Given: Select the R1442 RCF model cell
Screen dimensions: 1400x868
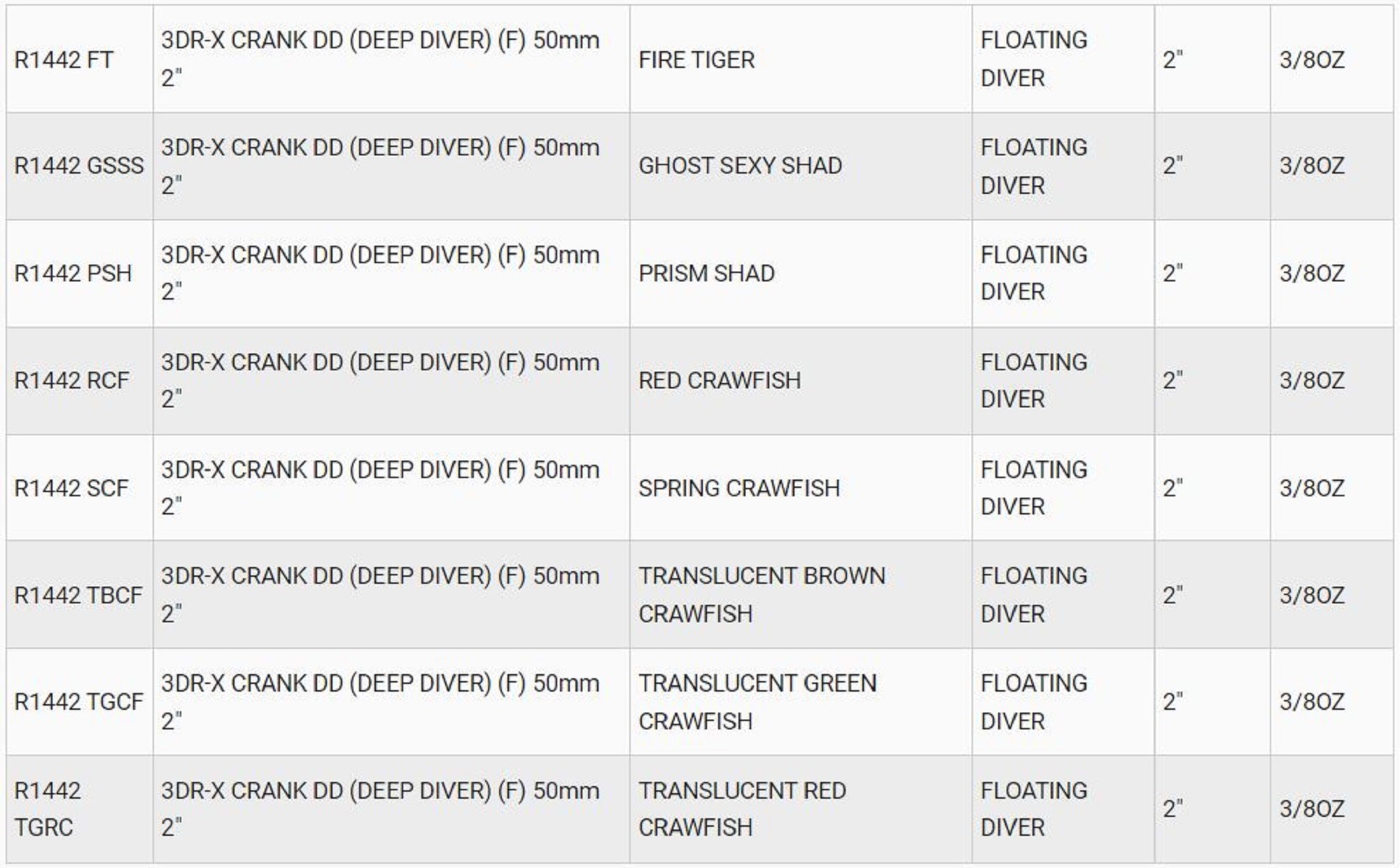Looking at the screenshot, I should (71, 380).
